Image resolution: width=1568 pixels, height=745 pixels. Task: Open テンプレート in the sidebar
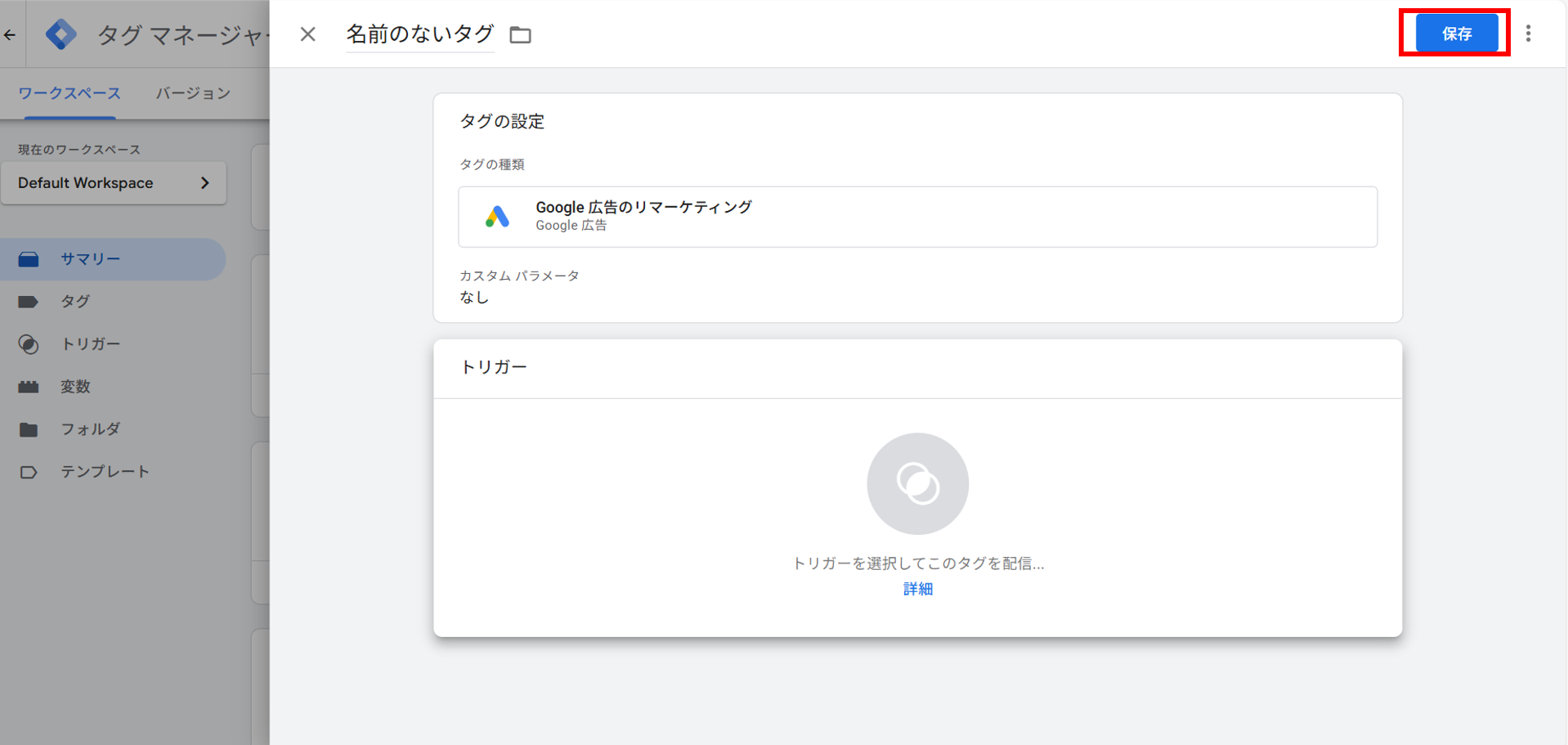pos(113,472)
